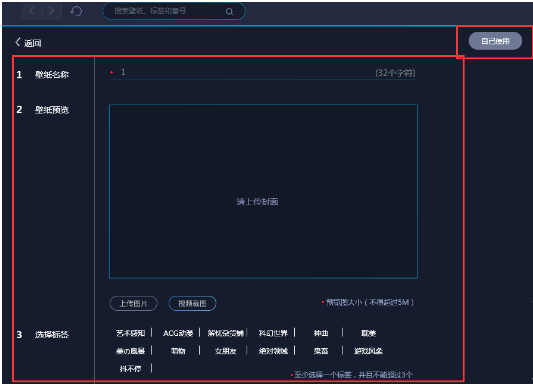Click the wallpaper name input field
The width and height of the screenshot is (533, 384).
263,73
